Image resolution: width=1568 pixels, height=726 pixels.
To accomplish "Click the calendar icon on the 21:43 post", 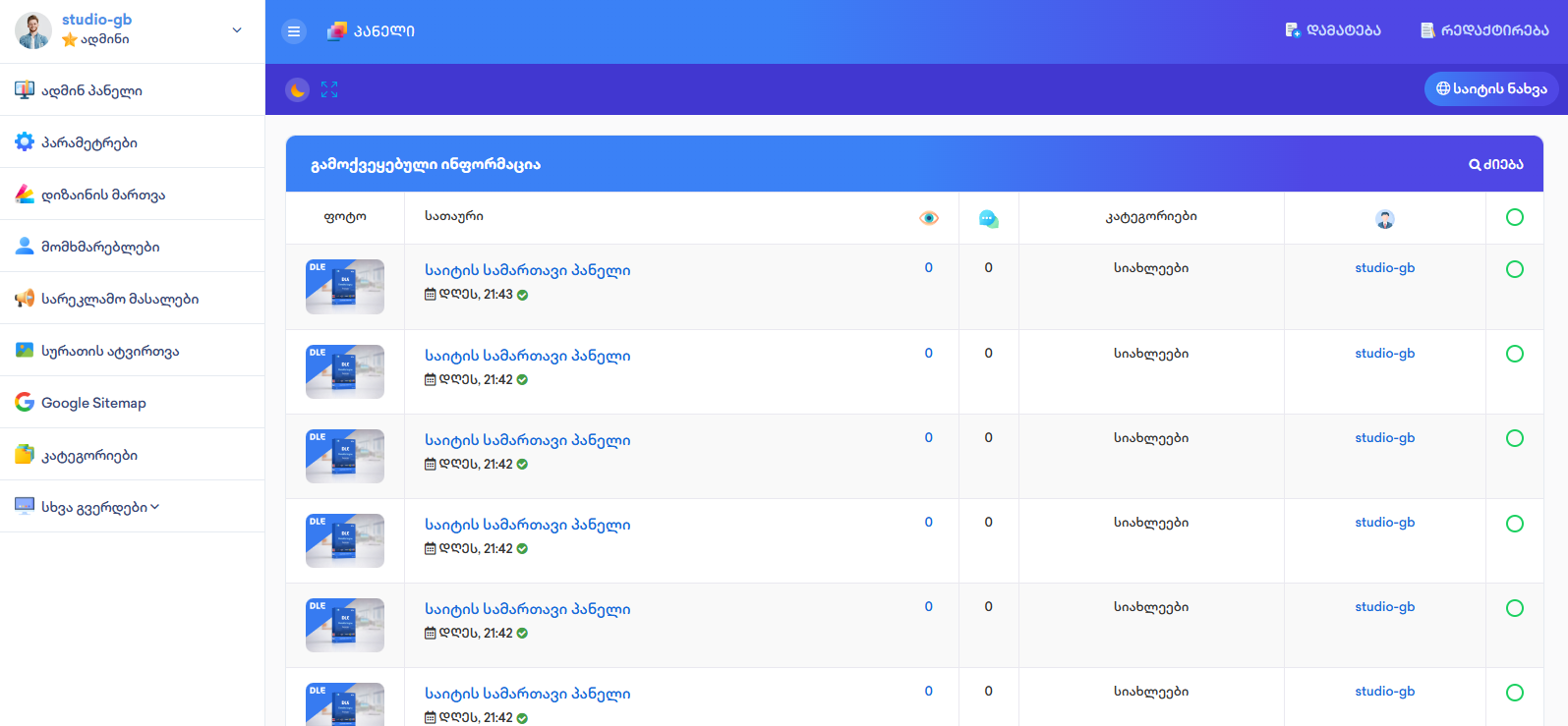I will point(430,295).
